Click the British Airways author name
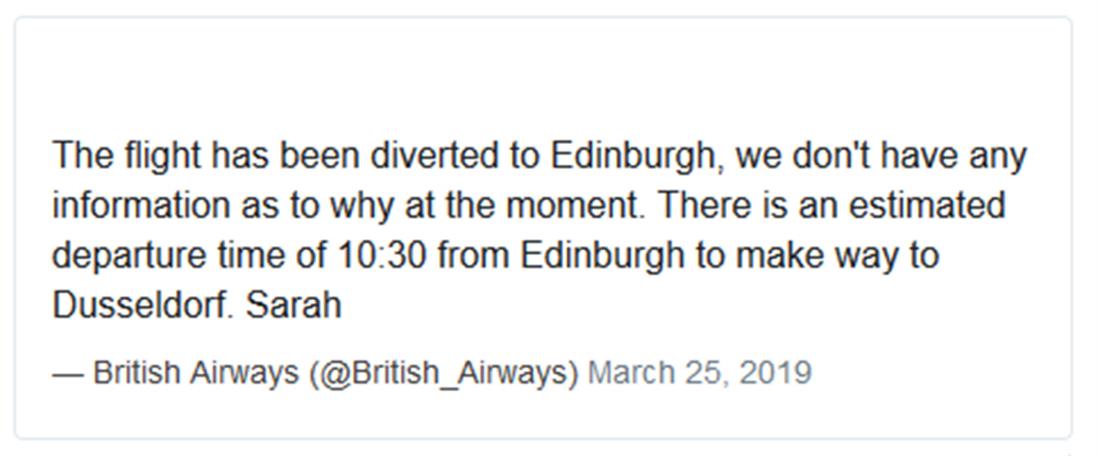This screenshot has width=1098, height=456. tap(196, 373)
